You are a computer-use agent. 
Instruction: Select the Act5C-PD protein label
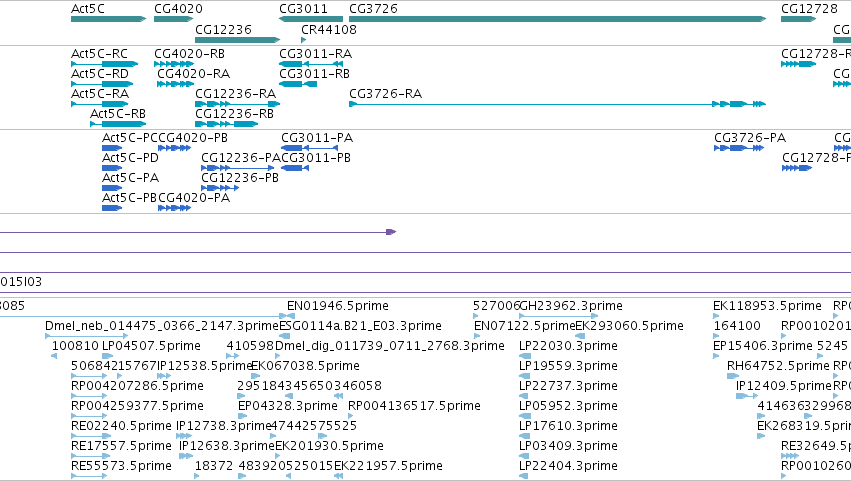pyautogui.click(x=130, y=157)
